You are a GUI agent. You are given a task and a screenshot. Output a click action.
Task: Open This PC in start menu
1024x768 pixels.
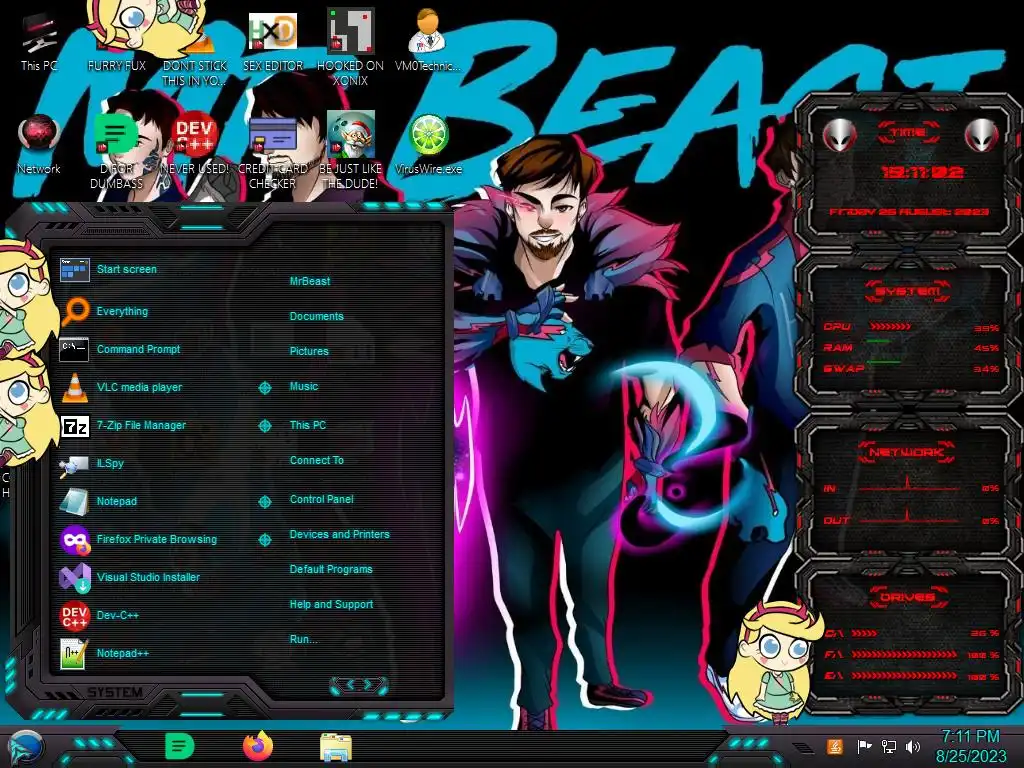pyautogui.click(x=308, y=425)
